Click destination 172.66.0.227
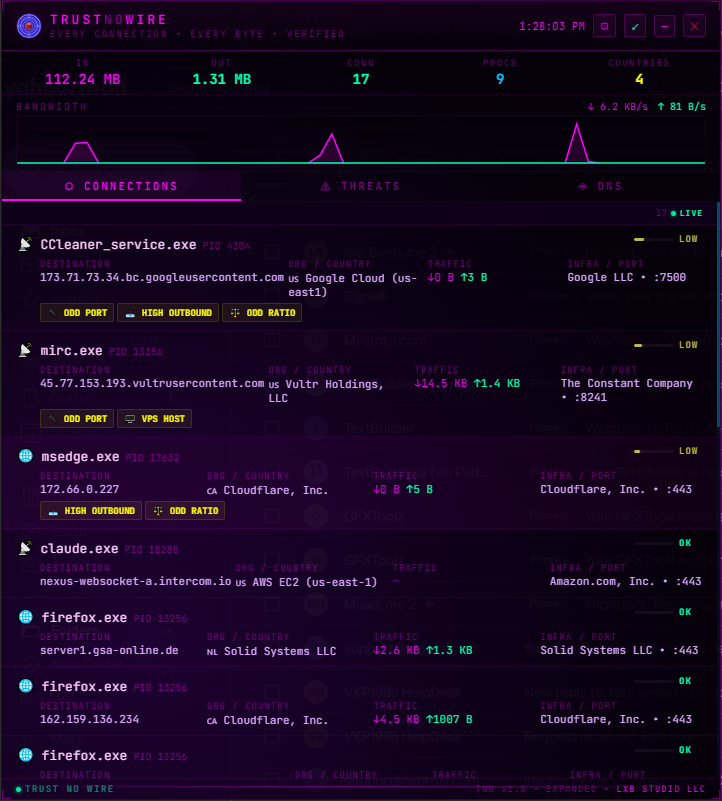 coord(79,489)
